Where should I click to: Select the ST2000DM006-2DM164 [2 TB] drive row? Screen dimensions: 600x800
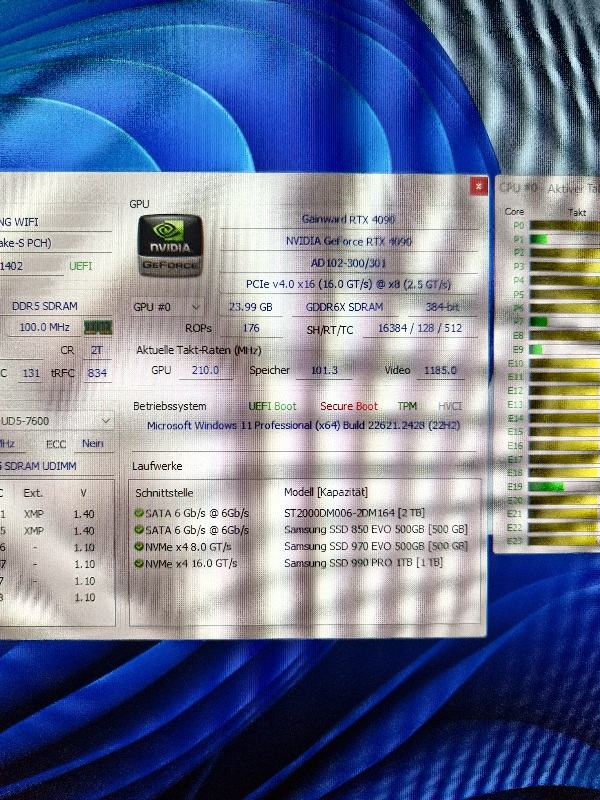click(x=305, y=513)
